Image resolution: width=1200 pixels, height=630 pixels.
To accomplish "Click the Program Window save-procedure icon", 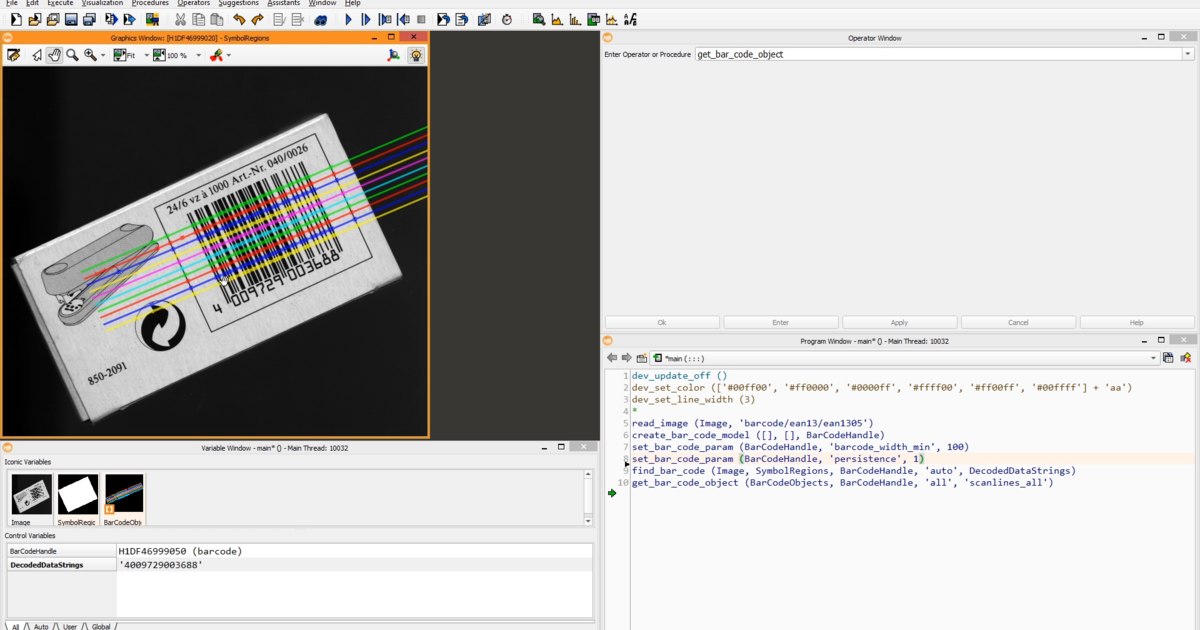I will point(1168,358).
